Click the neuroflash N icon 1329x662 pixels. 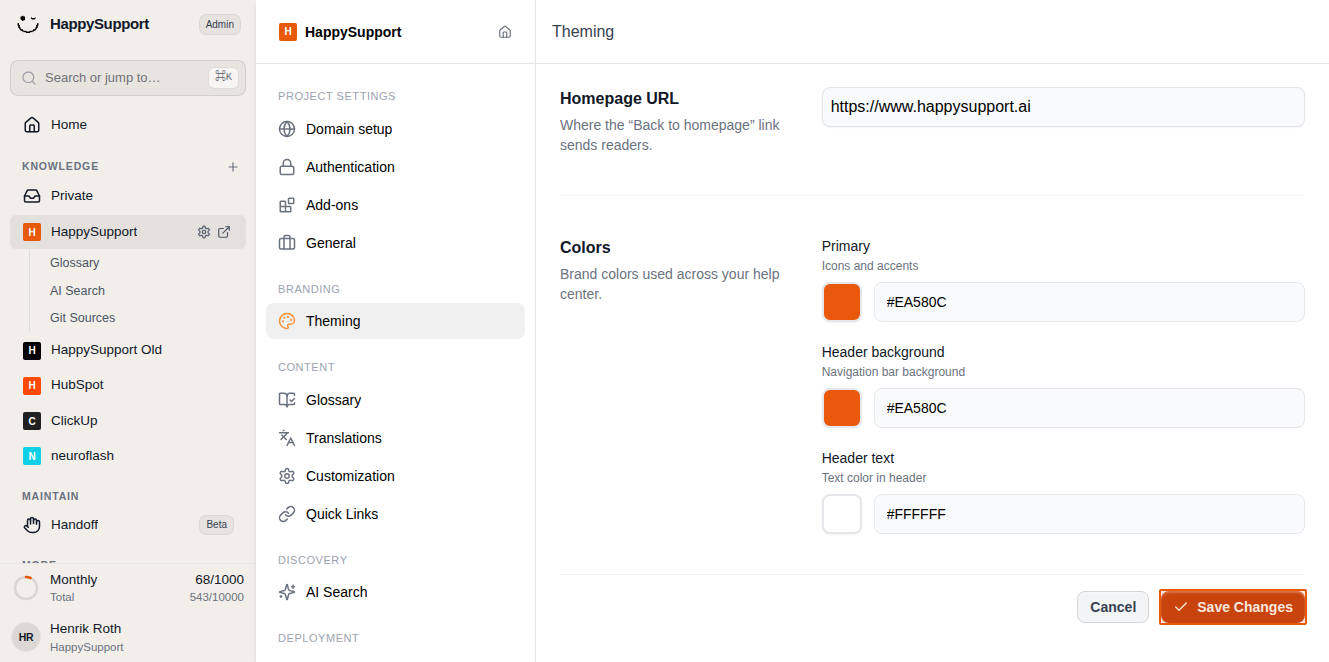[32, 456]
